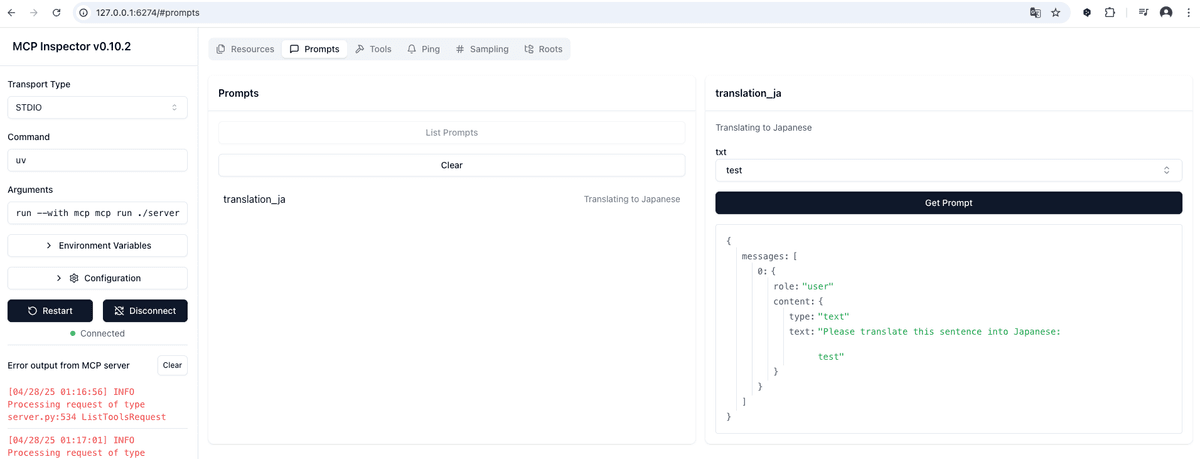This screenshot has height=459, width=1200.
Task: Switch to the Roots tab
Action: (x=543, y=49)
